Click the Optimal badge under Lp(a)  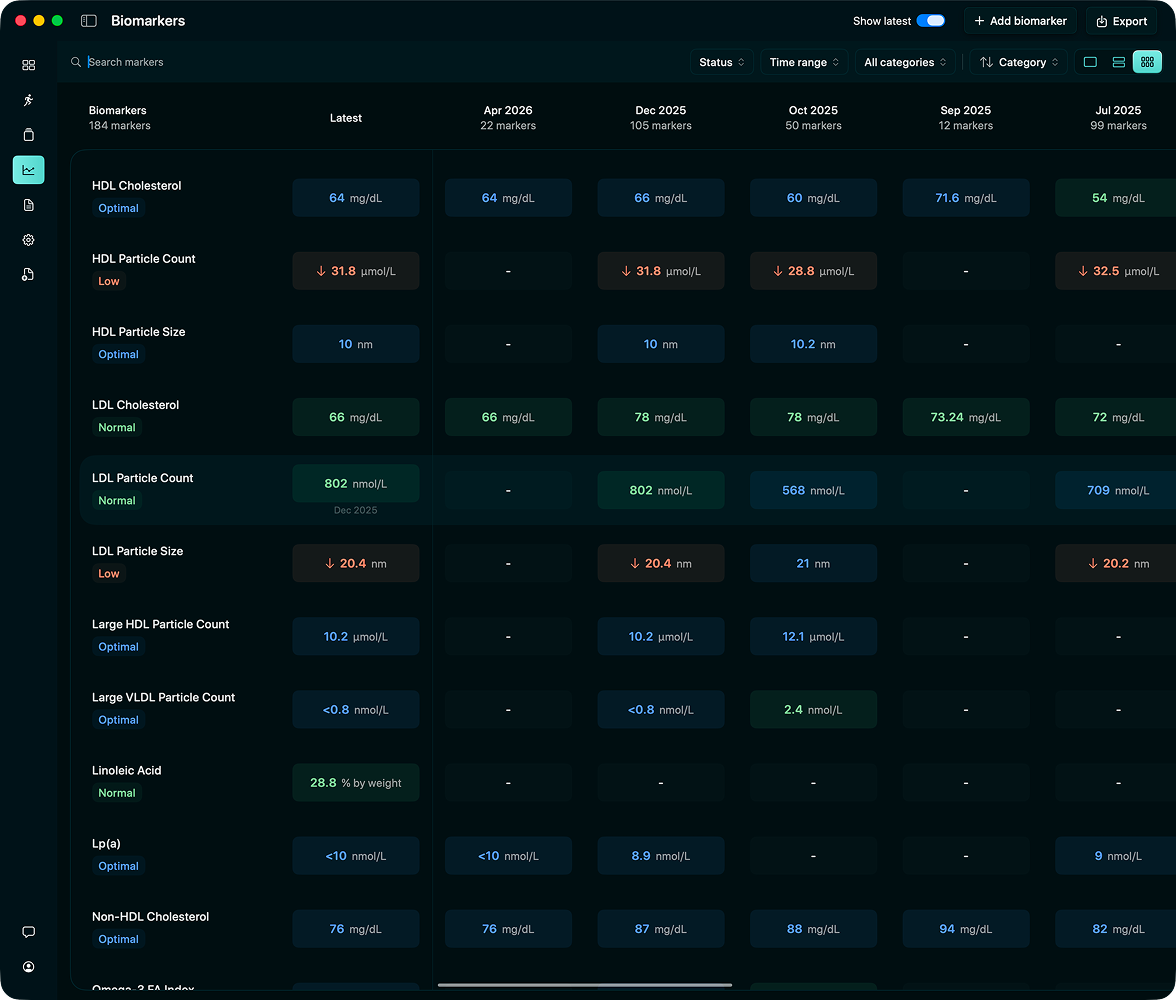point(118,866)
